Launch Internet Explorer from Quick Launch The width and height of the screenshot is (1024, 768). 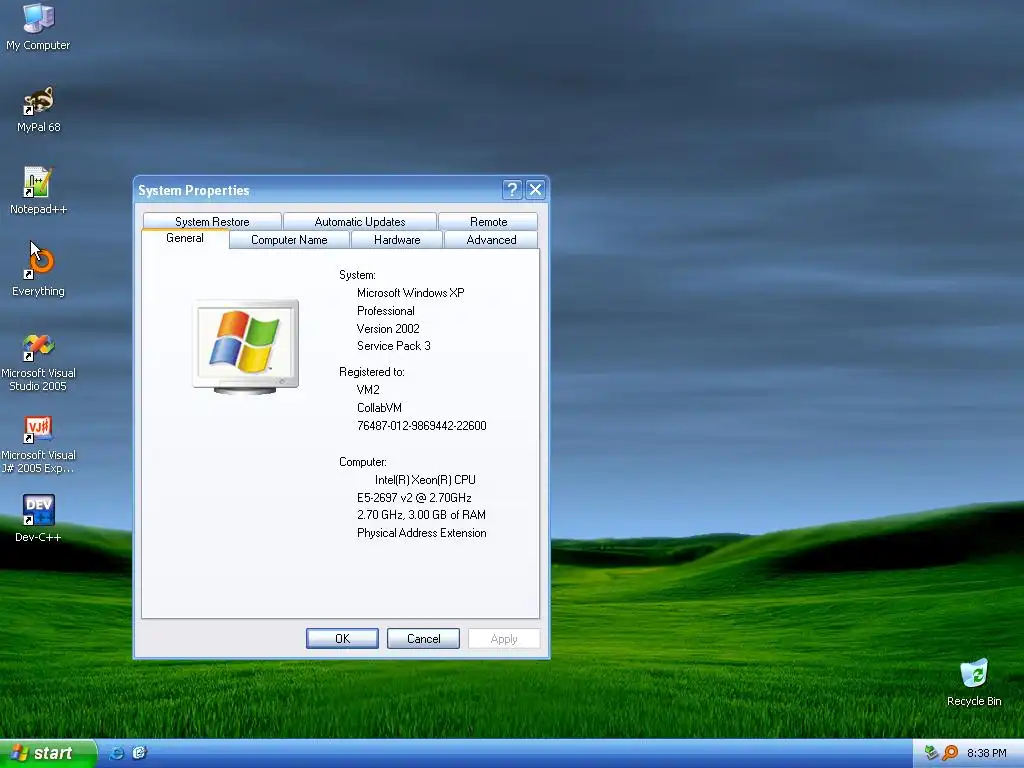coord(116,753)
